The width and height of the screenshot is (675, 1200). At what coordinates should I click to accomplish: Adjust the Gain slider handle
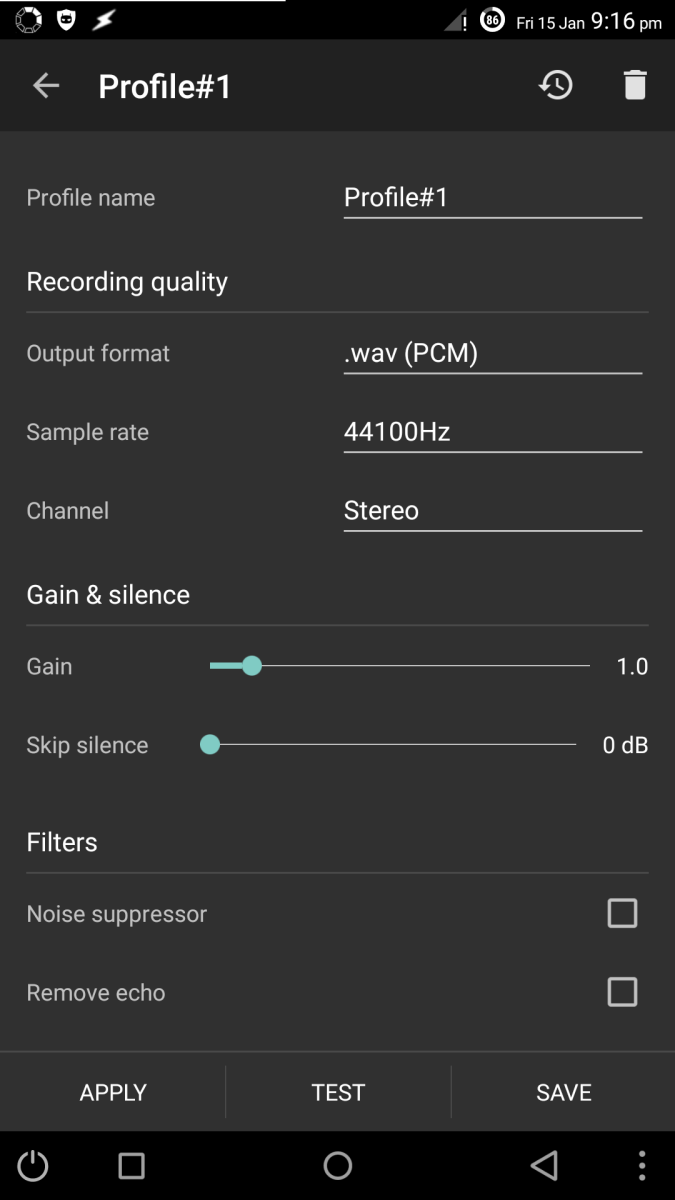click(251, 665)
